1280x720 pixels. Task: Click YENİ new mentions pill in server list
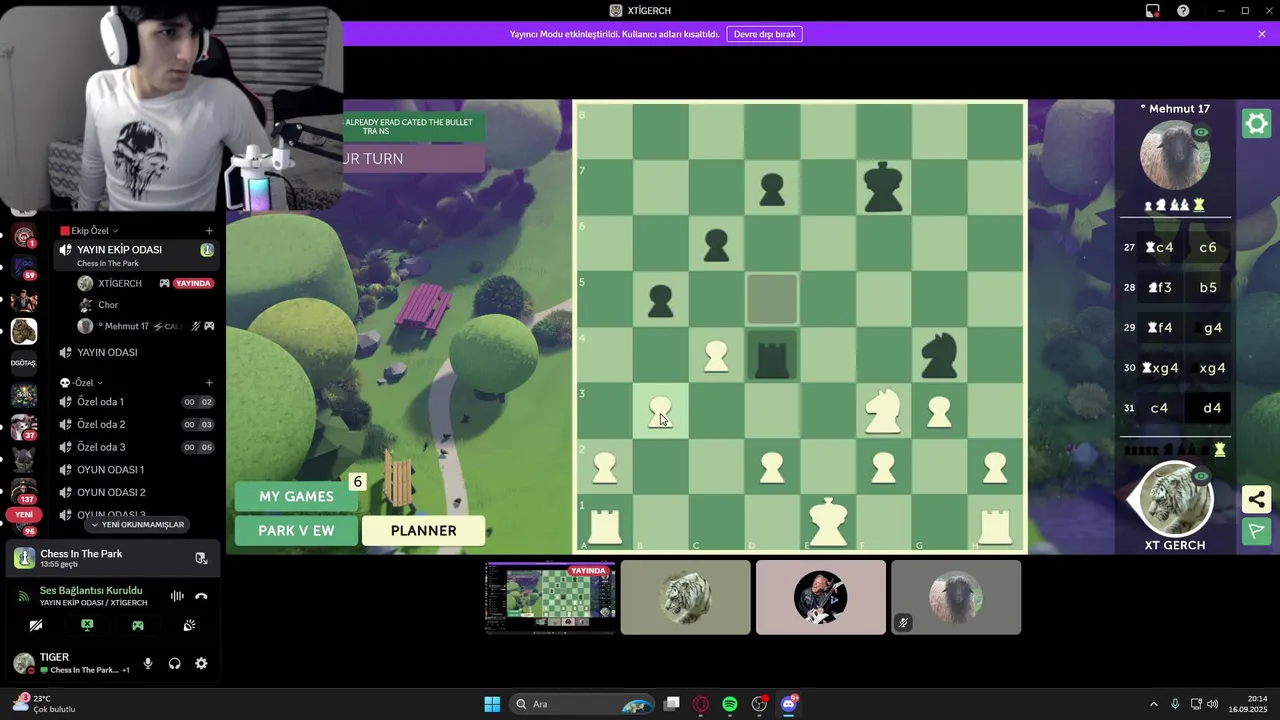[24, 514]
